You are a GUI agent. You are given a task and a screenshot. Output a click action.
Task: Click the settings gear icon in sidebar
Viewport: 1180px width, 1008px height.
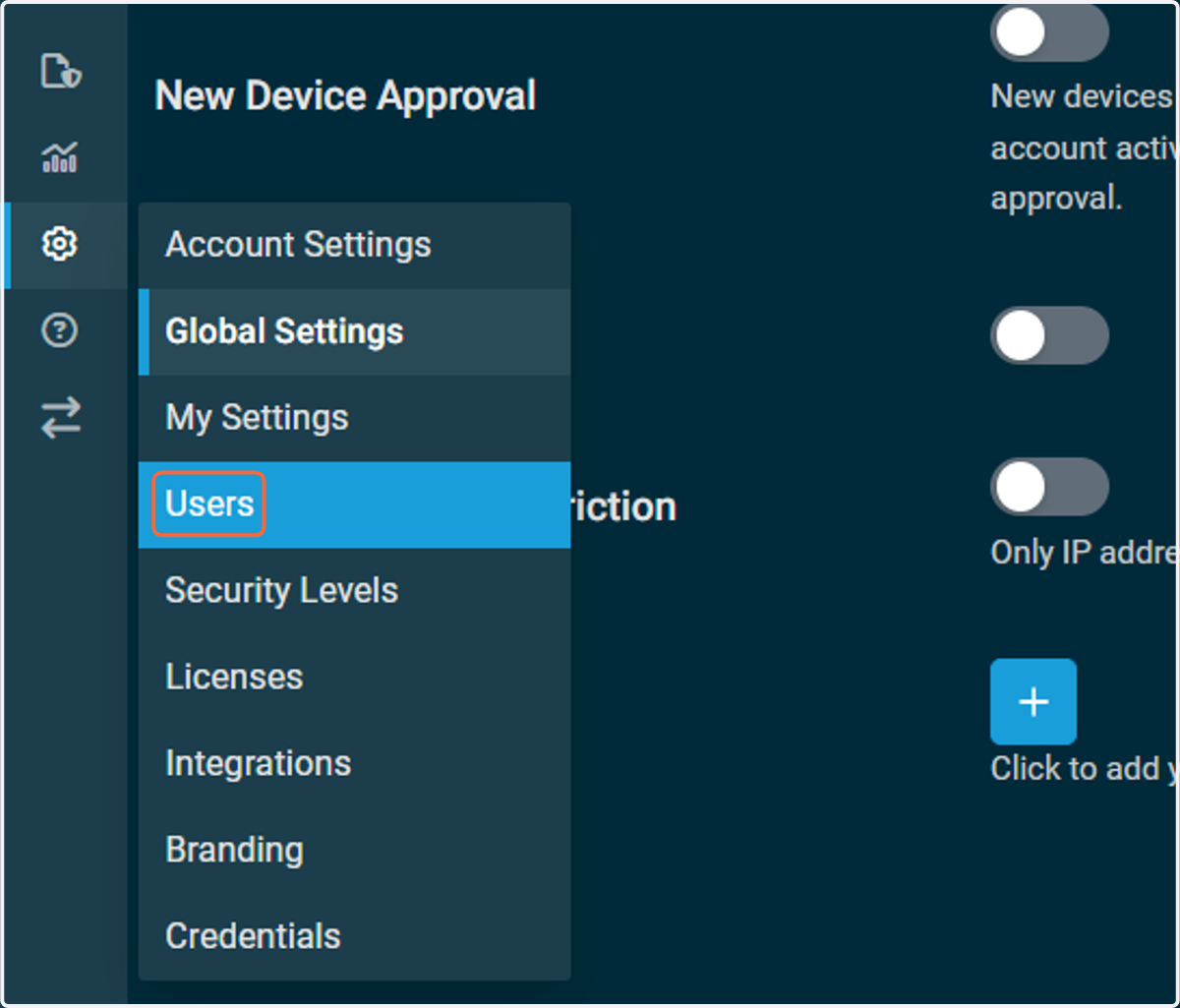pos(60,243)
